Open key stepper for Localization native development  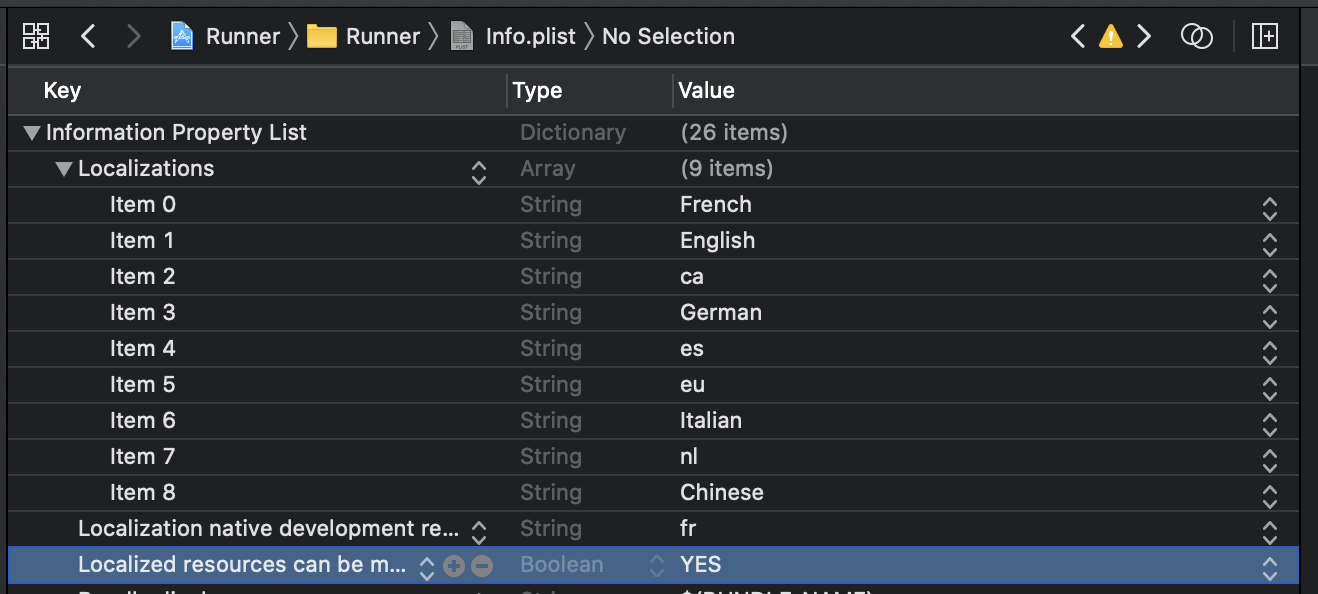(479, 532)
